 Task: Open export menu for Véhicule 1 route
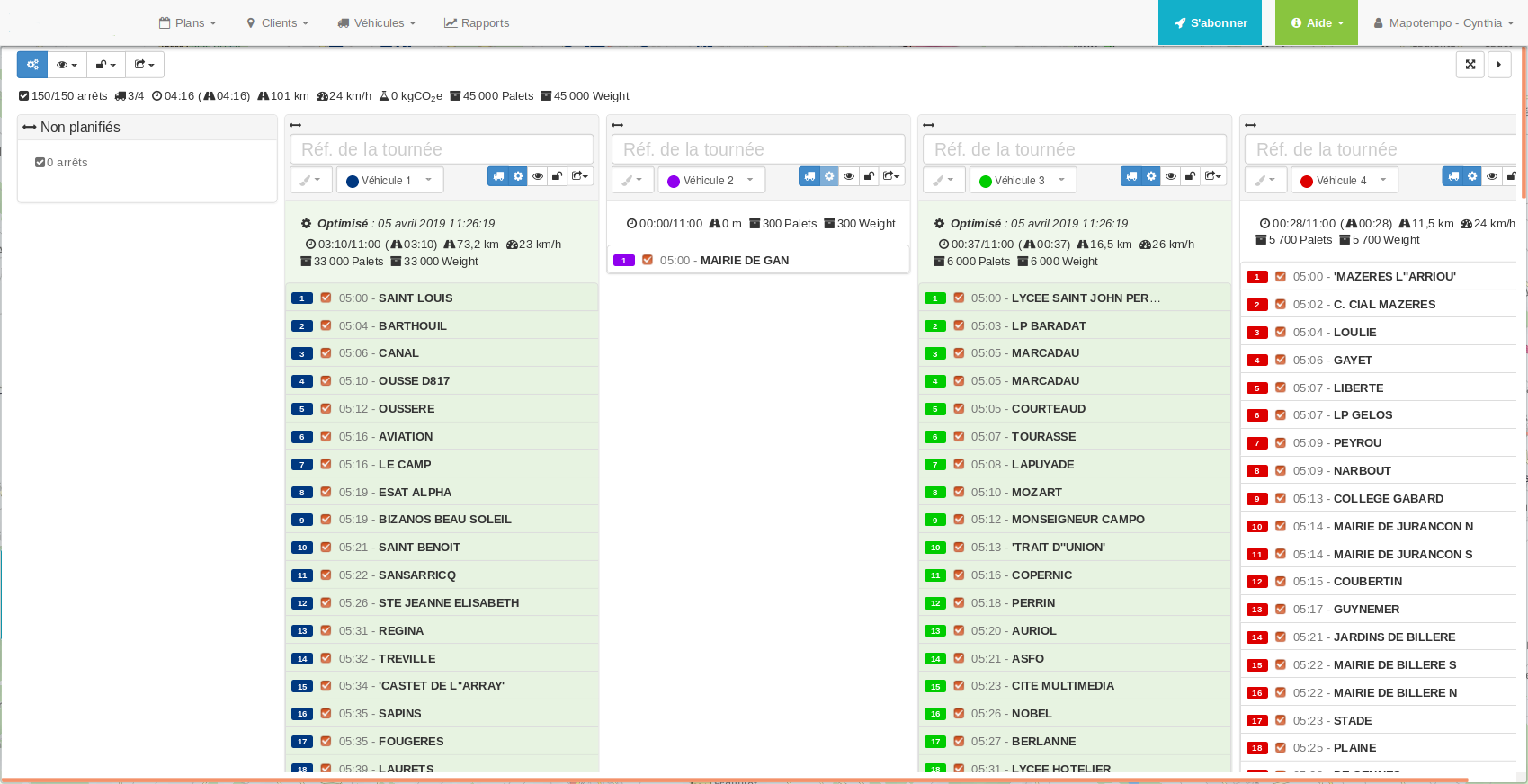580,176
